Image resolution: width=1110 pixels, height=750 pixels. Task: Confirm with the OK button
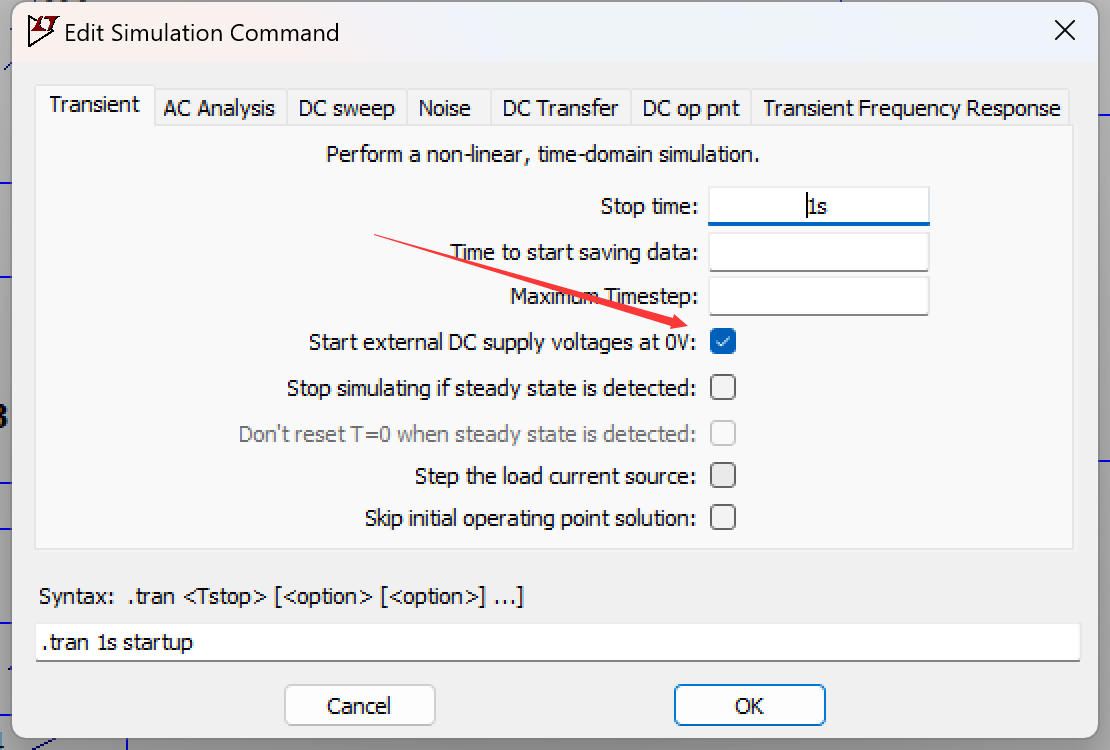749,705
